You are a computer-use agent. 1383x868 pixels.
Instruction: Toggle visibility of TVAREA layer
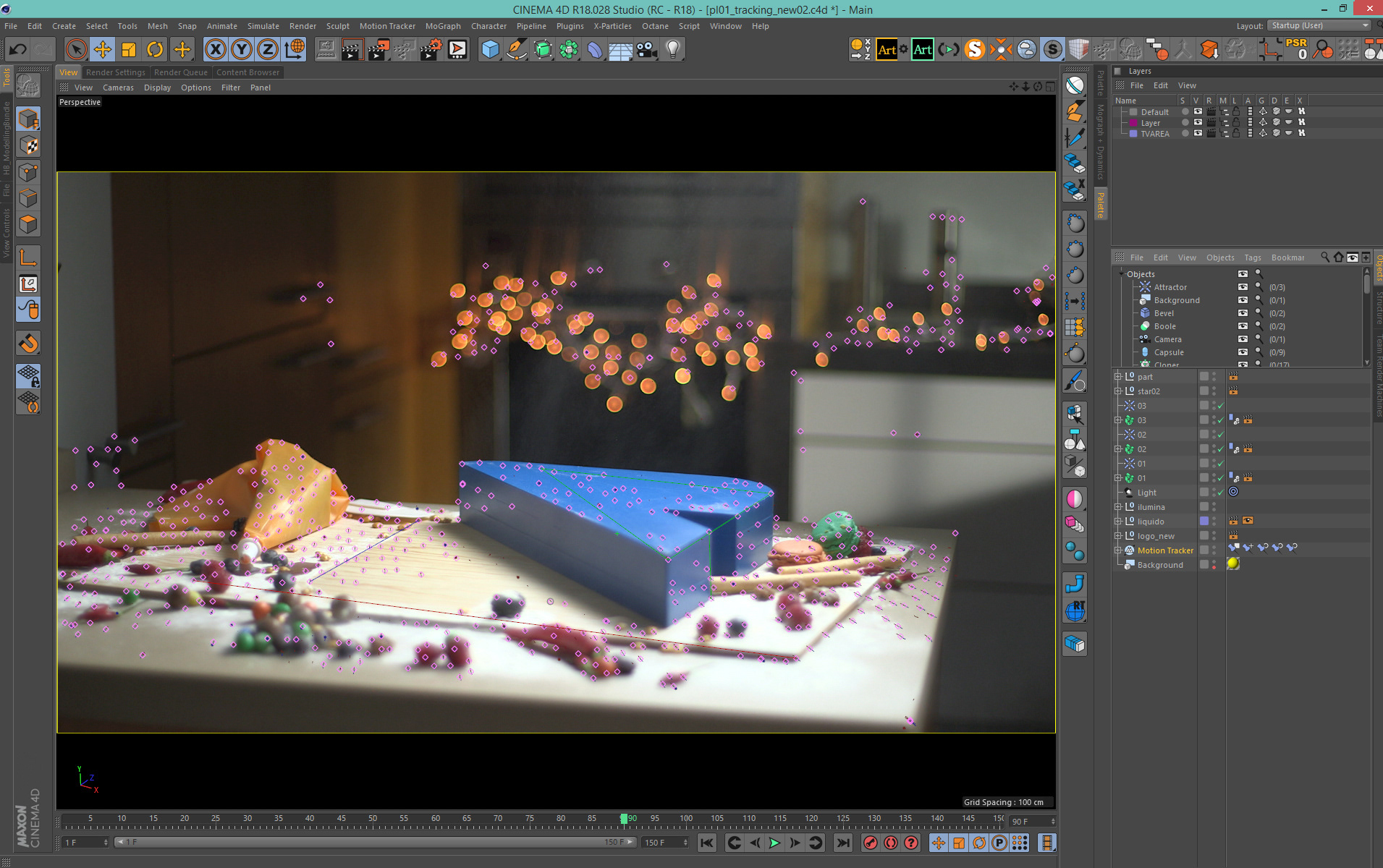pos(1198,134)
